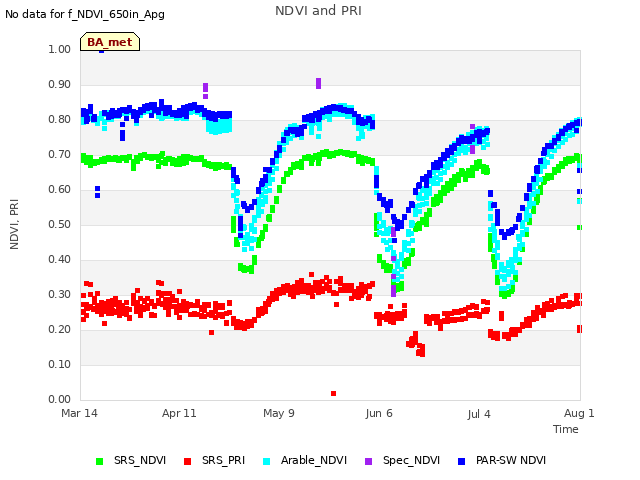
Task: Click the SRS_PRI red legend swatch
Action: coord(187,461)
